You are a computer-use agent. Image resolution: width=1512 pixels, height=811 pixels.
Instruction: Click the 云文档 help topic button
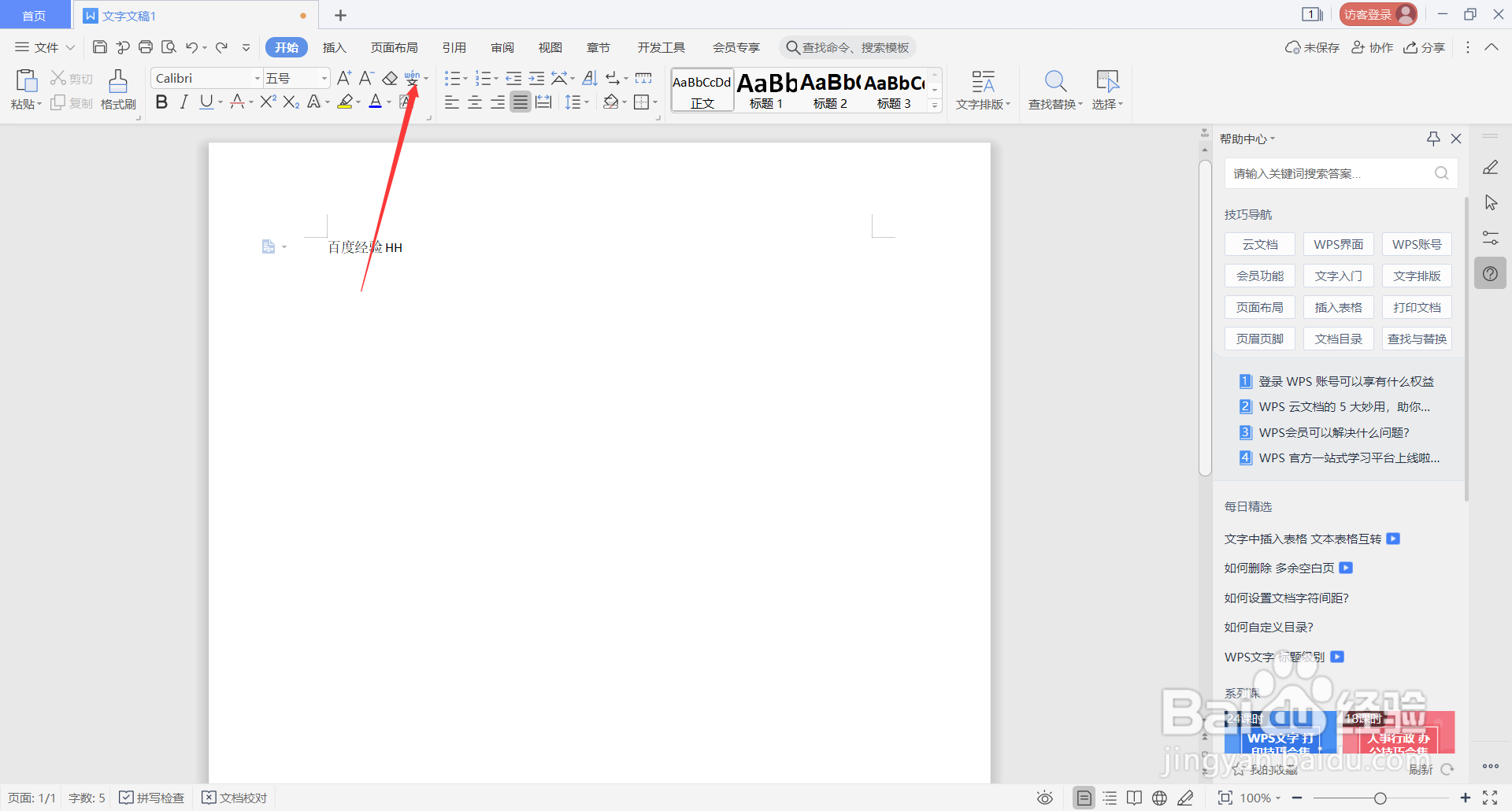pyautogui.click(x=1260, y=244)
